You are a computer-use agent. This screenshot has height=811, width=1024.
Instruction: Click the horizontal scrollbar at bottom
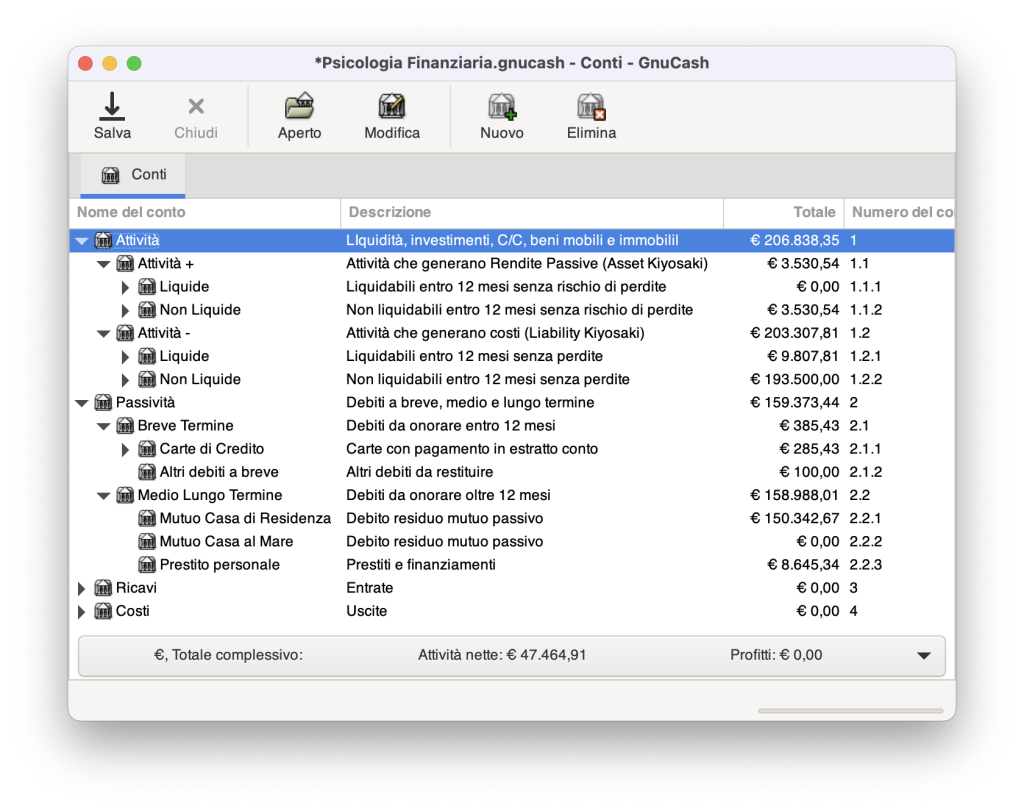pyautogui.click(x=850, y=710)
